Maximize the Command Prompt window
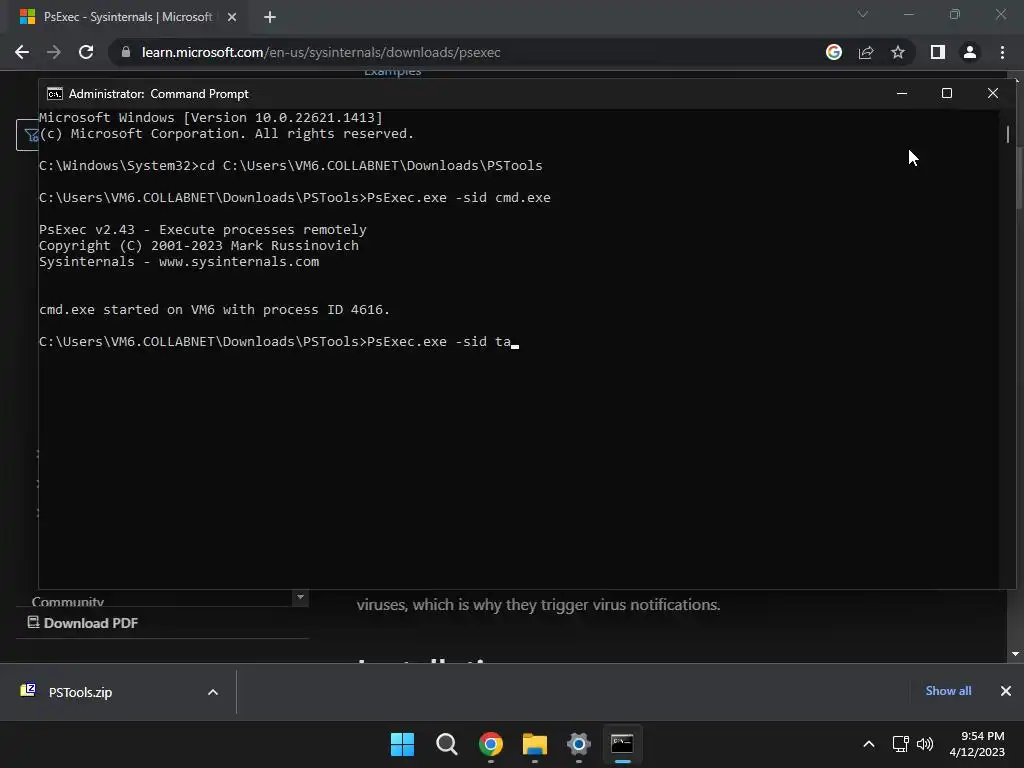 tap(946, 93)
